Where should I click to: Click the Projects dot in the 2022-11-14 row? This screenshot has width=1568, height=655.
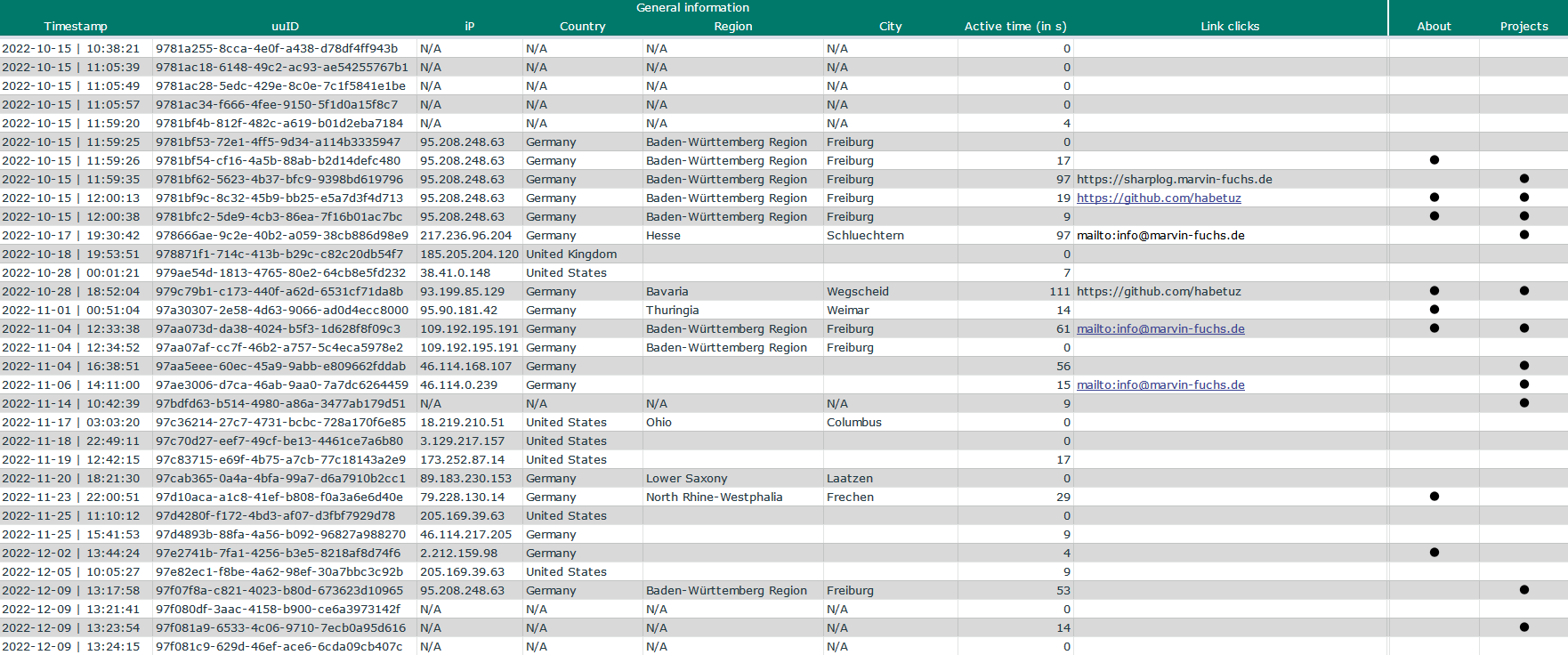tap(1524, 403)
